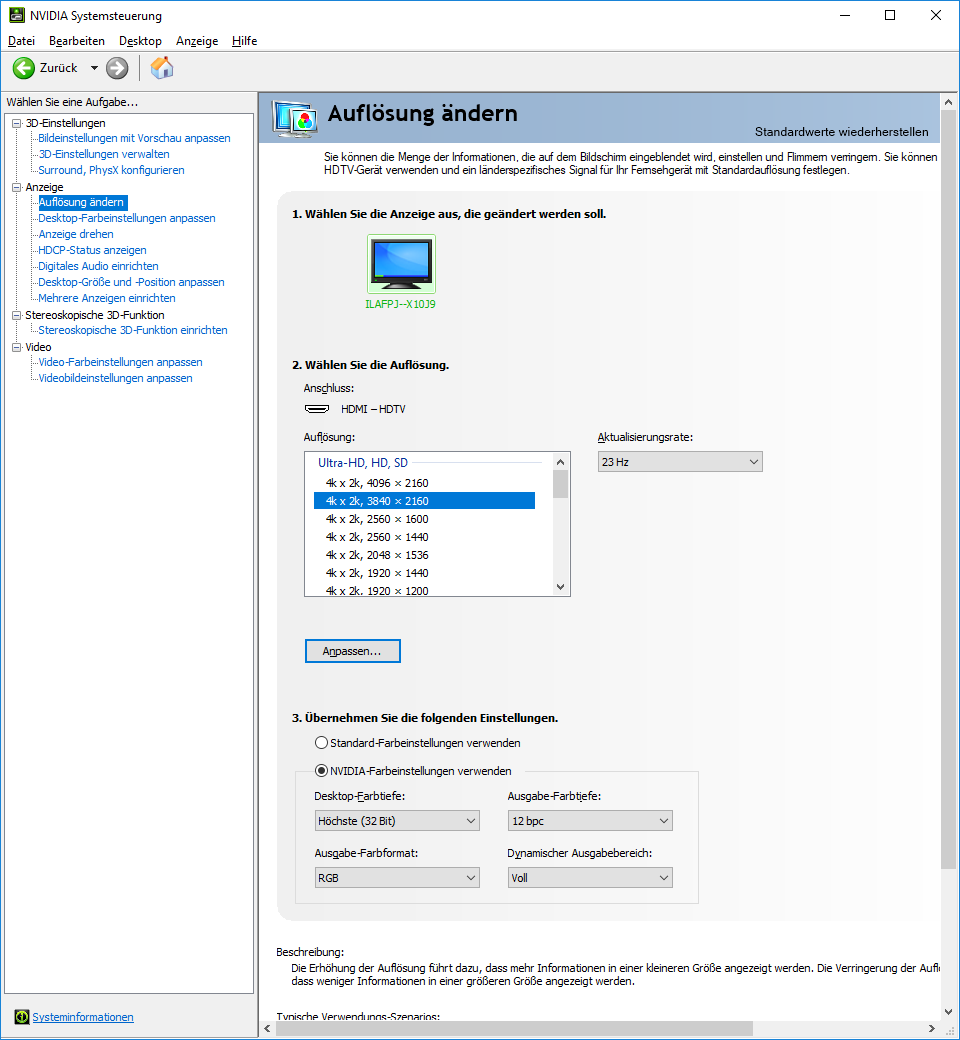Click the main panel scroll-up arrow
Image resolution: width=960 pixels, height=1040 pixels.
[949, 102]
